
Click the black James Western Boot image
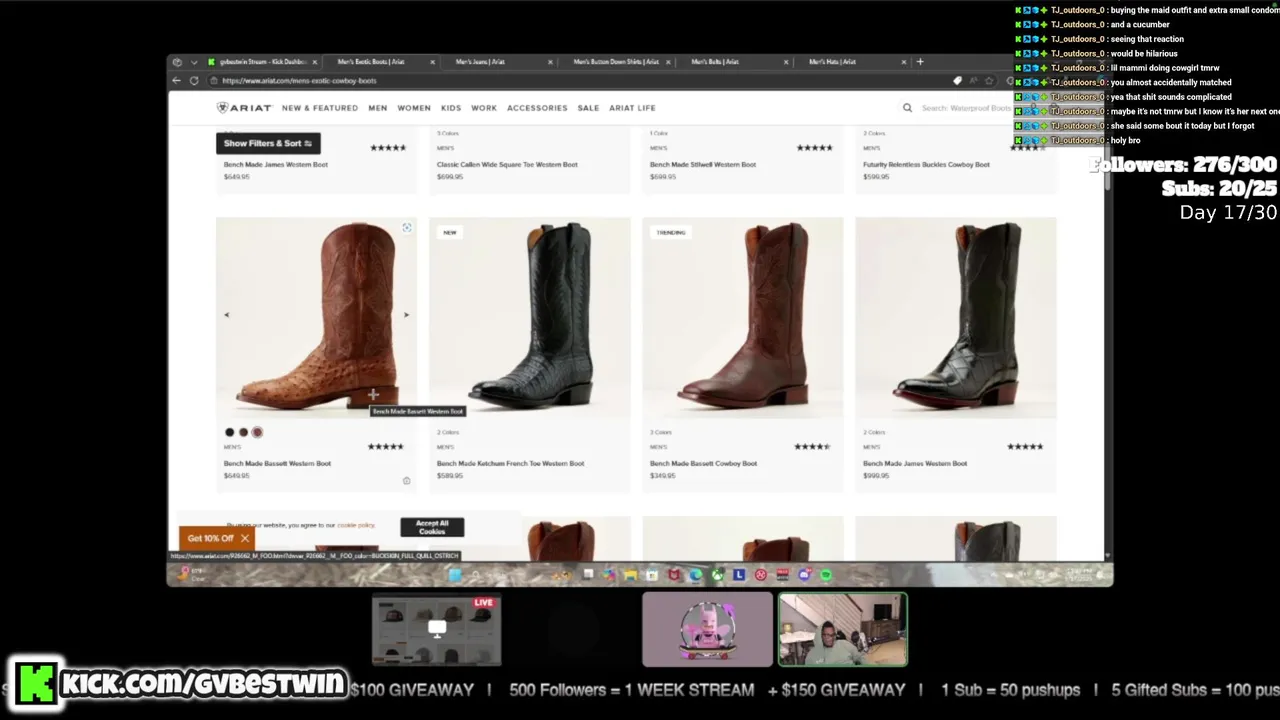click(956, 317)
